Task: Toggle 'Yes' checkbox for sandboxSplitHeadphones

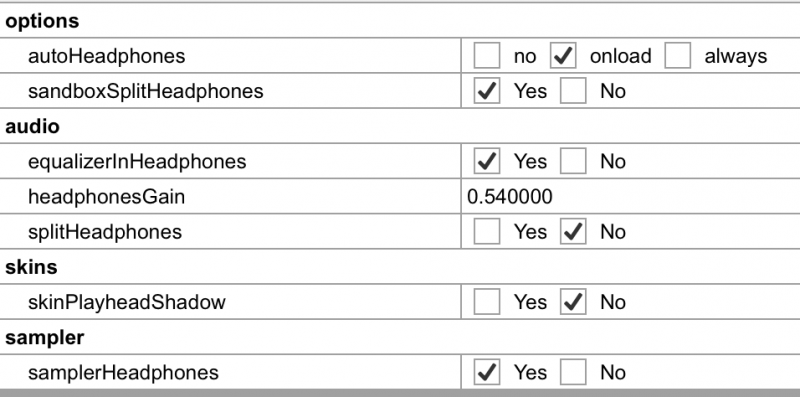Action: (x=487, y=91)
